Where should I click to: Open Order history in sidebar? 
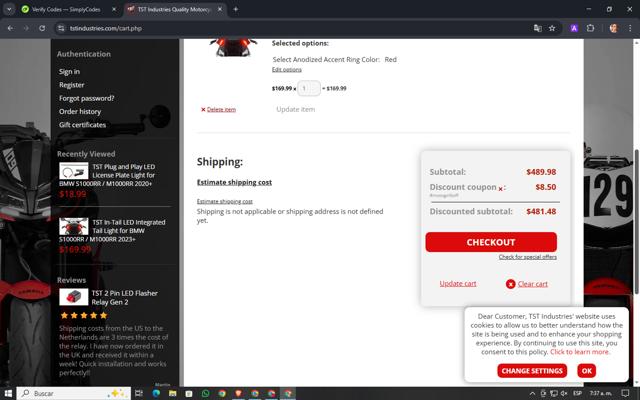[x=80, y=111]
